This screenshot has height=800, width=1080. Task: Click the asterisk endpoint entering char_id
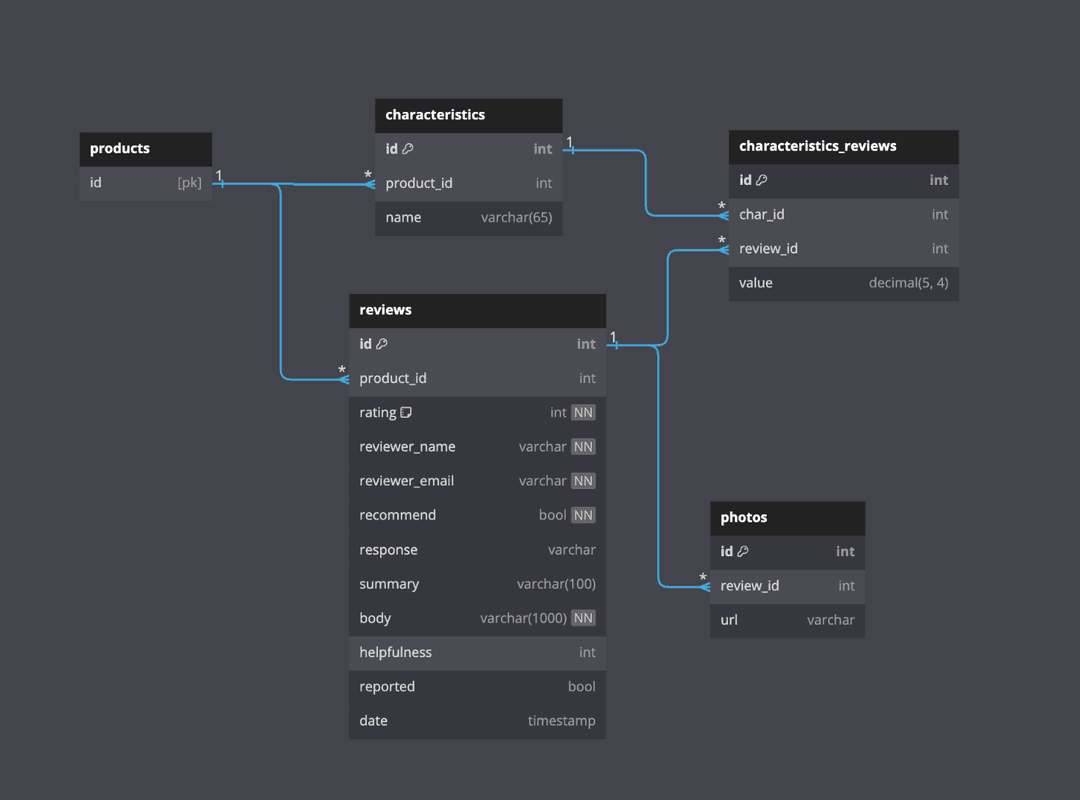point(721,206)
